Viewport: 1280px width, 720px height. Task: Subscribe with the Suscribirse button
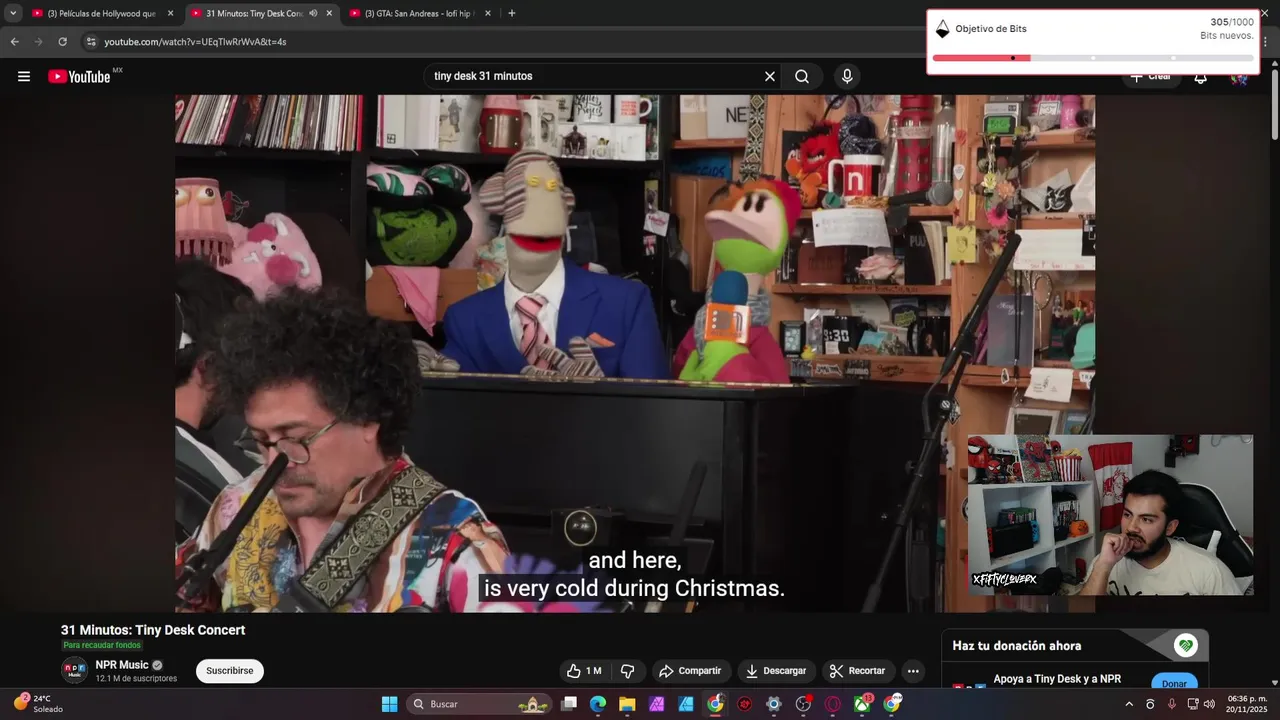pos(230,671)
